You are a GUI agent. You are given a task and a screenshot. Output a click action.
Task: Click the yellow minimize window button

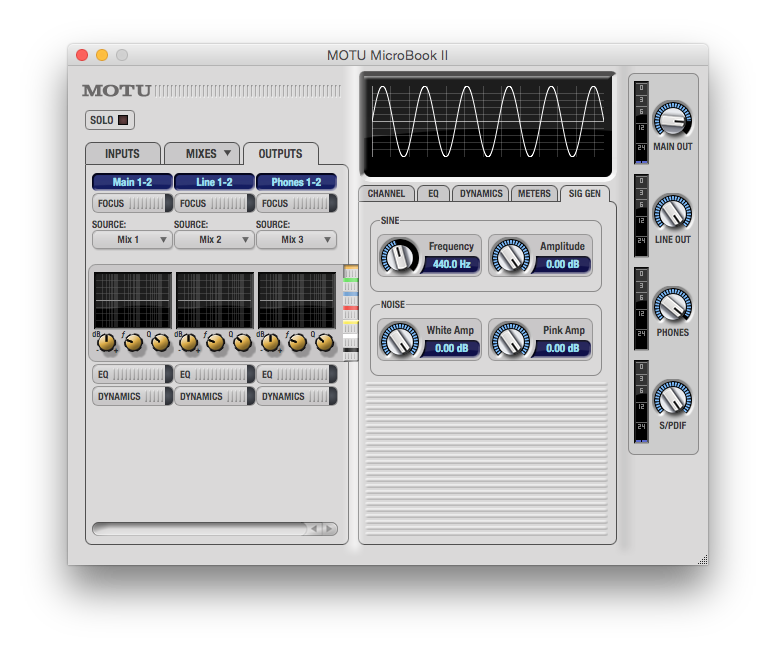pos(102,55)
